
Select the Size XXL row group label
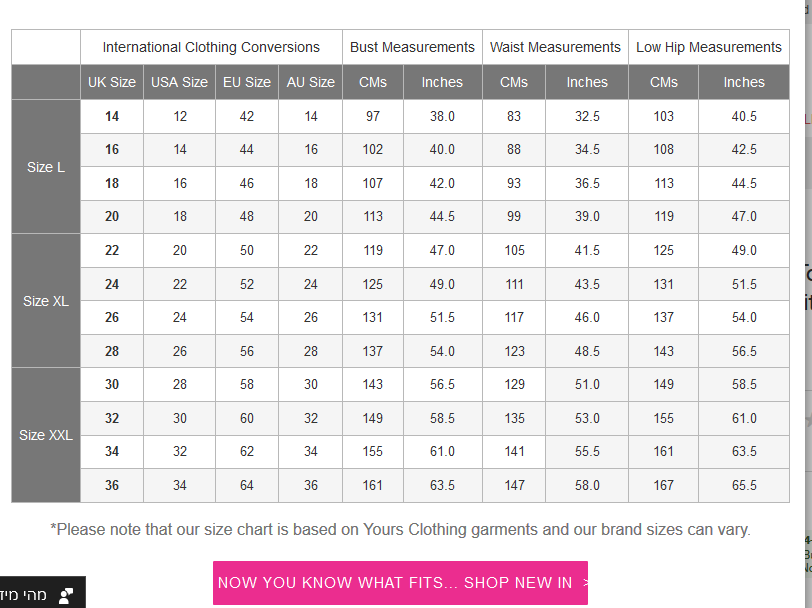[x=46, y=435]
